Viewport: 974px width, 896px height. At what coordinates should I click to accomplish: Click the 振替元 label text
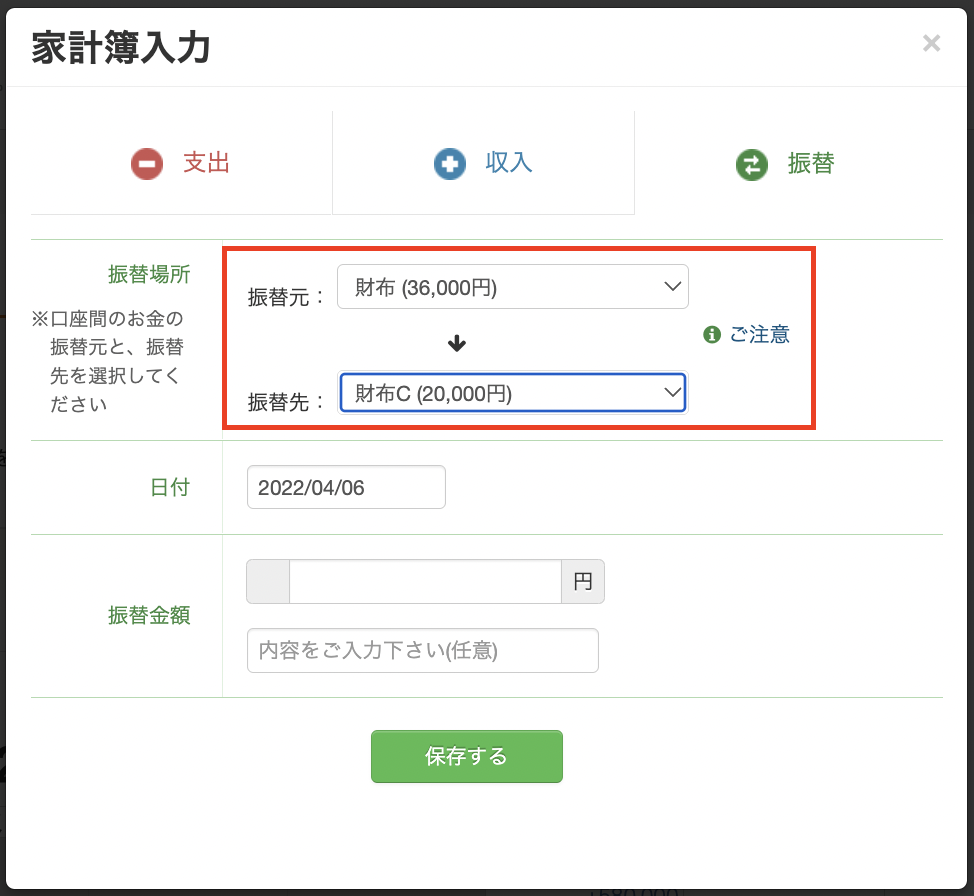pyautogui.click(x=285, y=297)
